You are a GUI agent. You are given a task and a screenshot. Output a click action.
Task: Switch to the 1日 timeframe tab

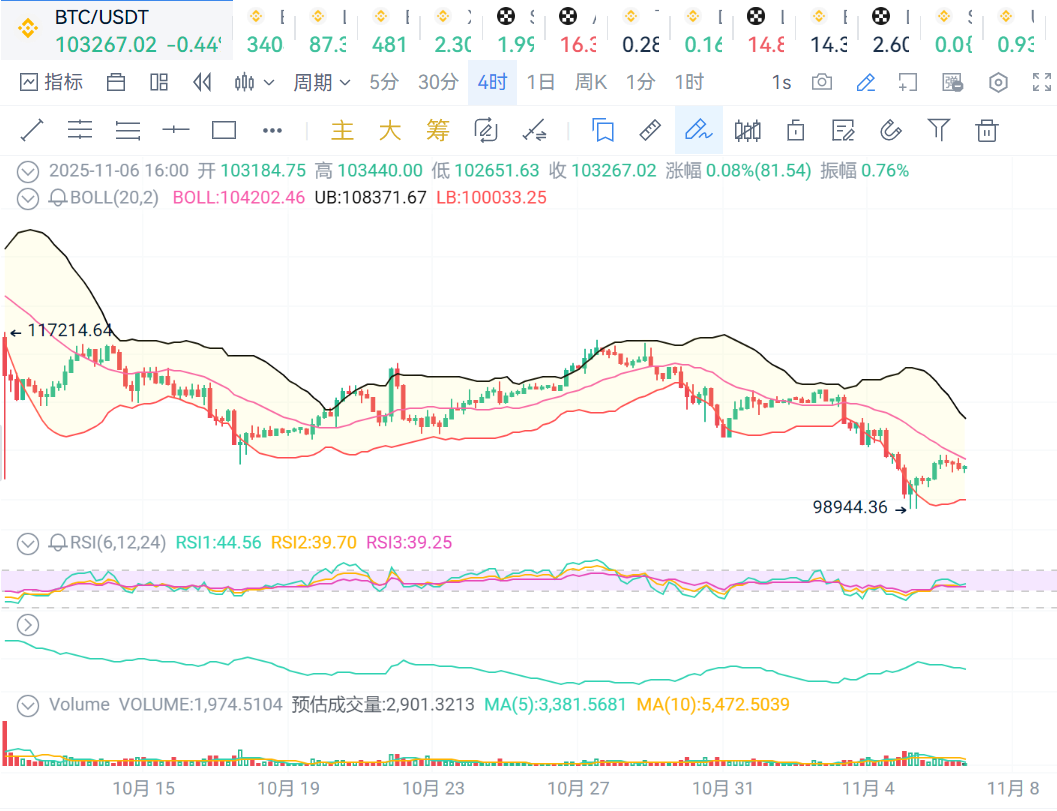pos(540,82)
